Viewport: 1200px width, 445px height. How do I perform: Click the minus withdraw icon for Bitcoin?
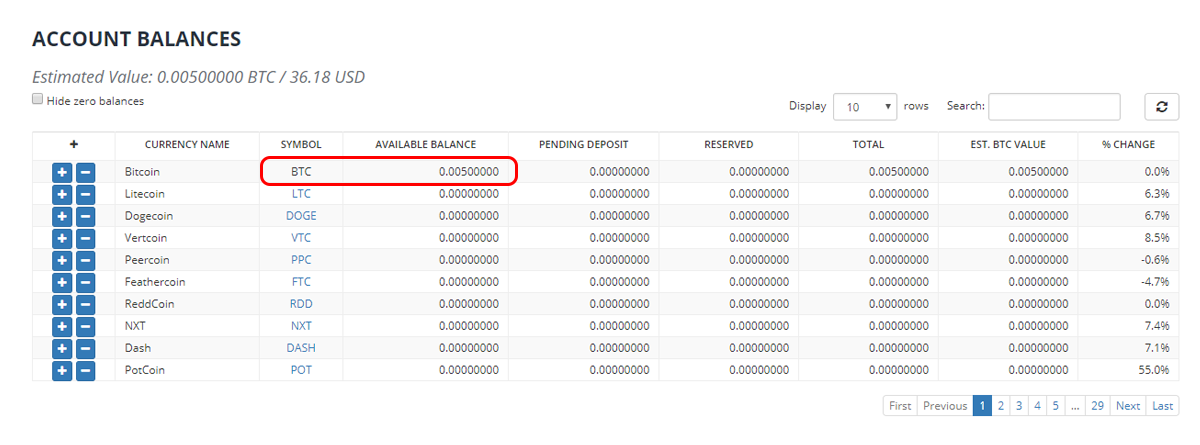tap(85, 172)
